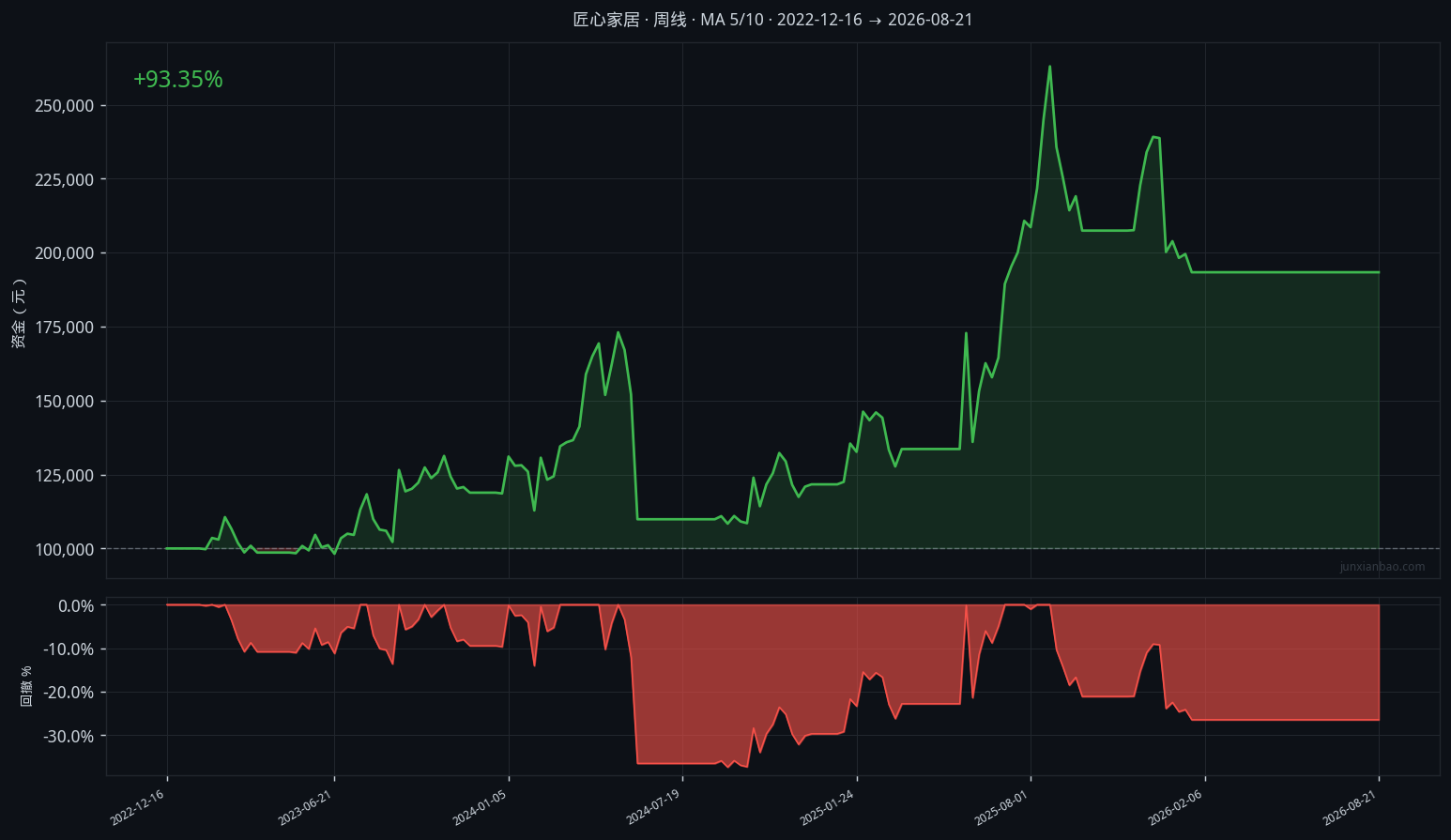Click the 2023-06-21 date tick

coord(305,807)
